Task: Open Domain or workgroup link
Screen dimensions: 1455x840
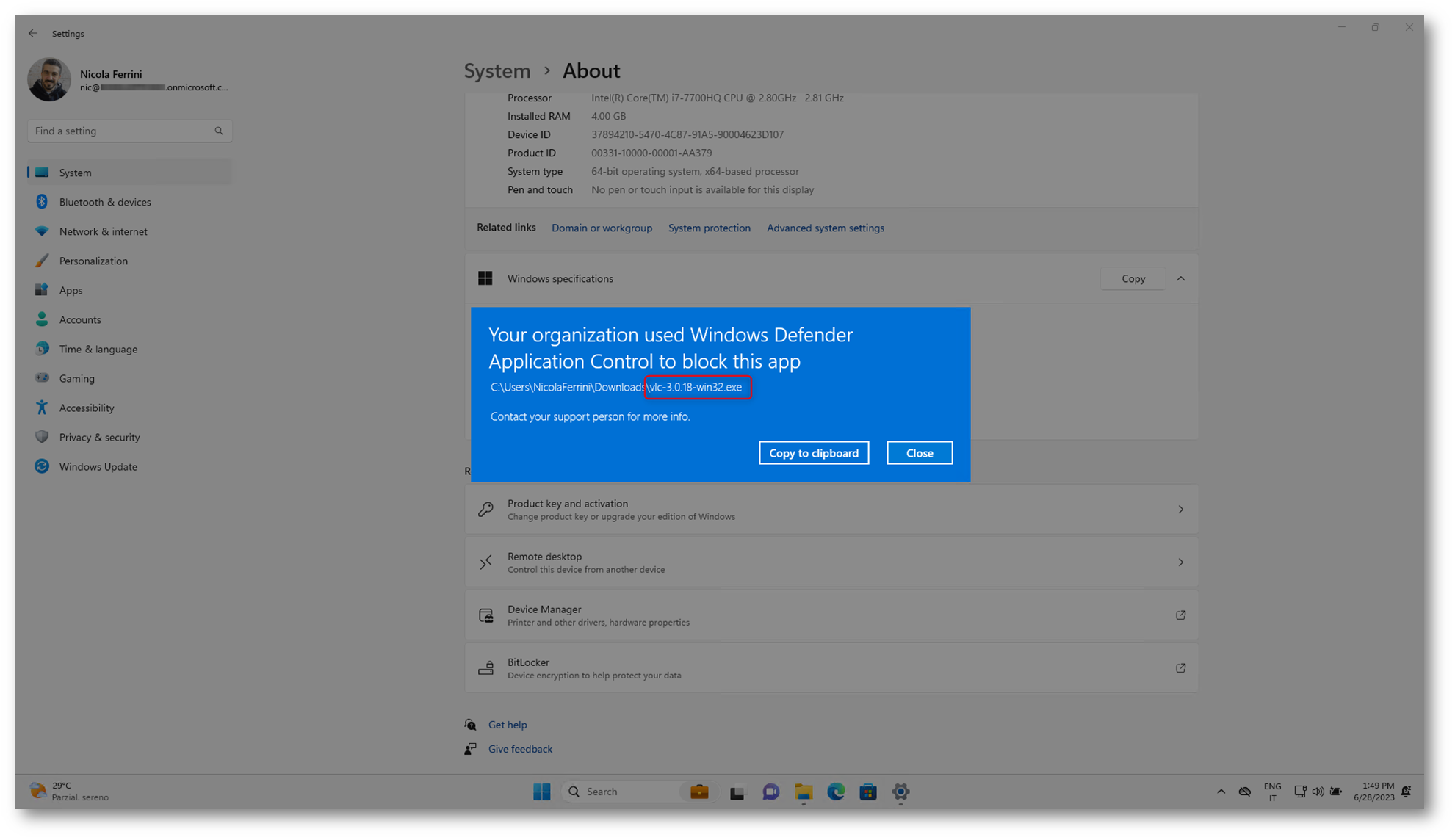Action: (602, 228)
